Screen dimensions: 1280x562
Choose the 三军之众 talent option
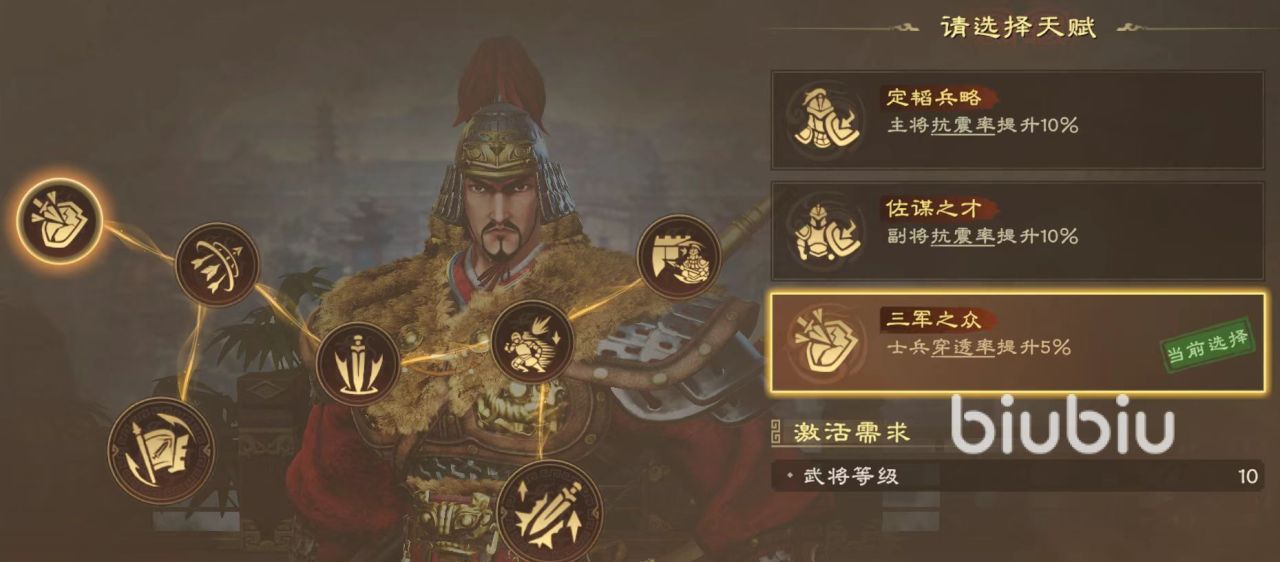click(1019, 342)
